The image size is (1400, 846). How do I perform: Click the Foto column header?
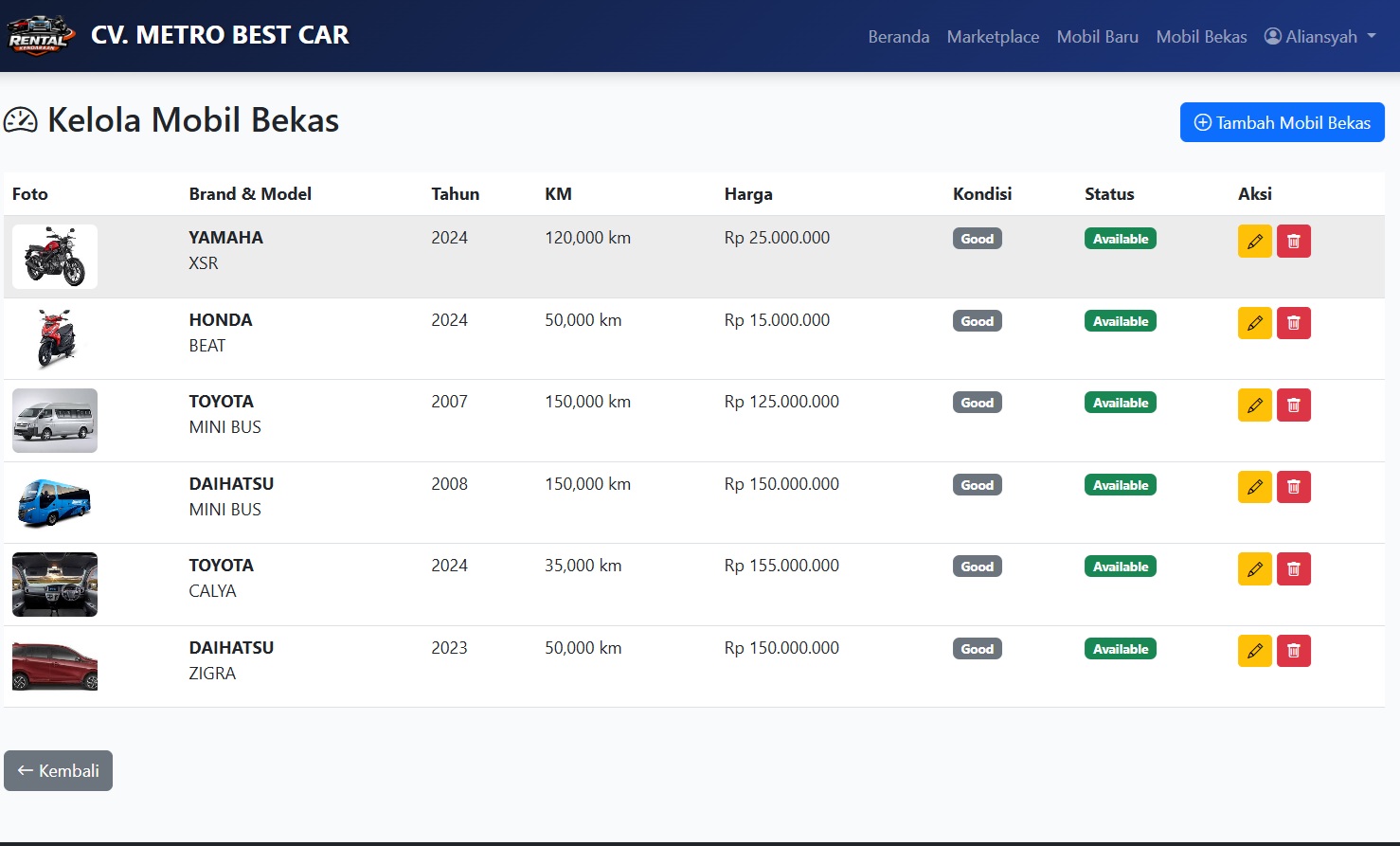(30, 193)
